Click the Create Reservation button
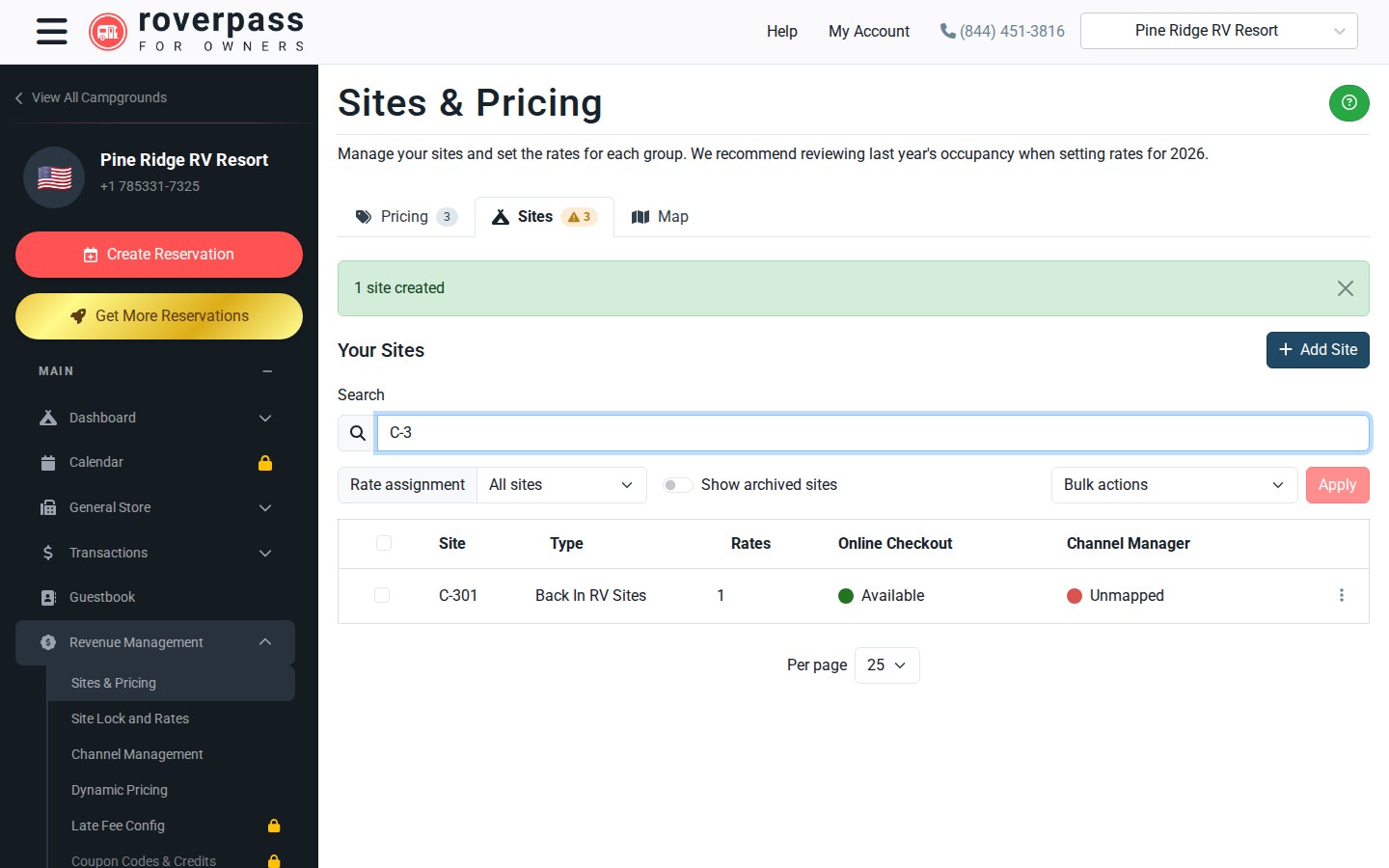This screenshot has width=1389, height=868. [x=159, y=255]
